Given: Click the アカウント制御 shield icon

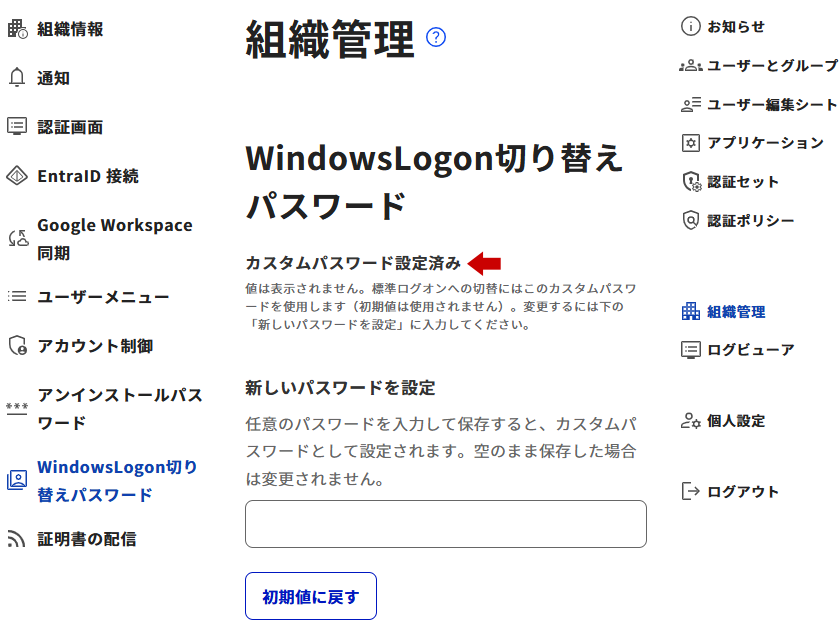Looking at the screenshot, I should point(18,345).
